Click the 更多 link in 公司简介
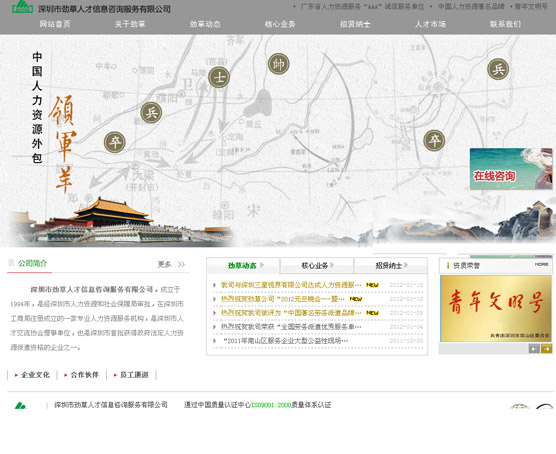Viewport: 556px width, 454px height. (171, 264)
